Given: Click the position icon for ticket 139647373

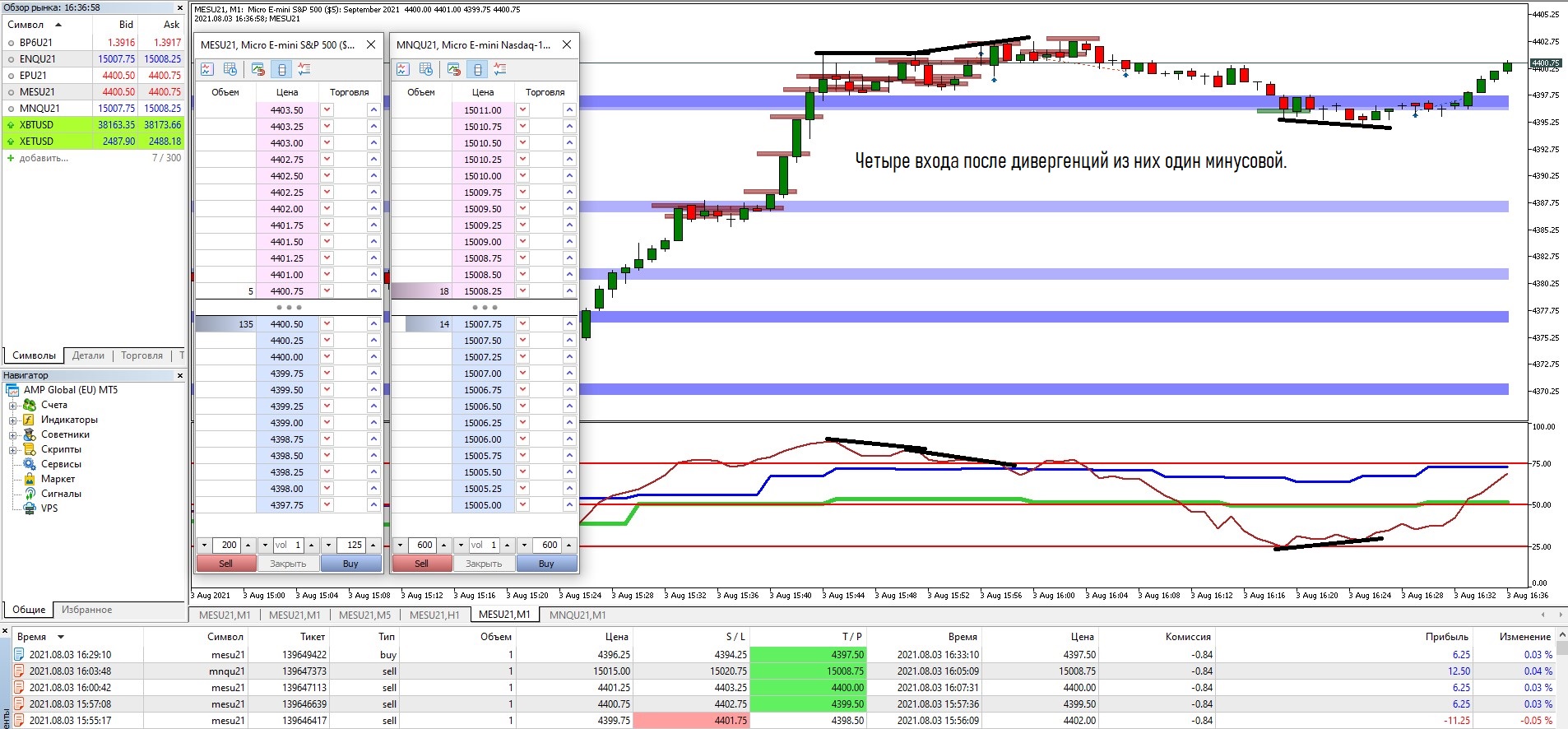Looking at the screenshot, I should tap(19, 671).
